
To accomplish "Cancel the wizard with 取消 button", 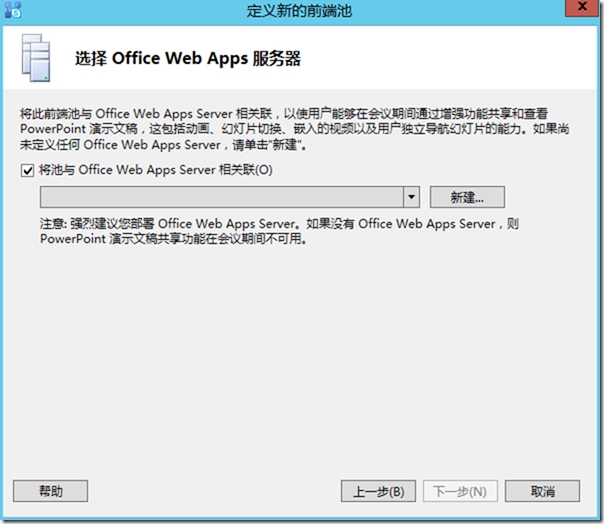I will point(542,491).
